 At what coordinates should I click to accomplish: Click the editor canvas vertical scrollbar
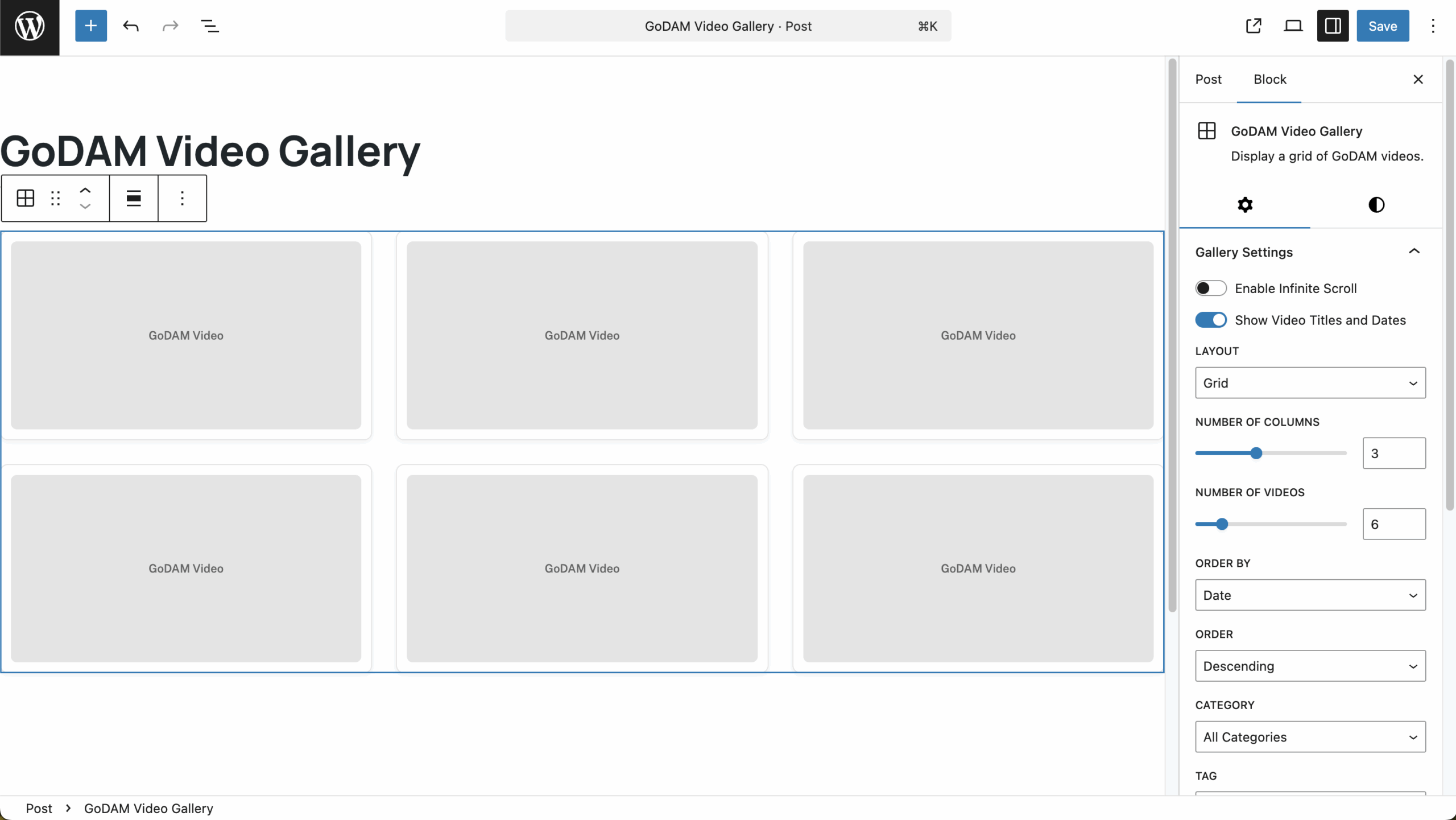pyautogui.click(x=1172, y=336)
